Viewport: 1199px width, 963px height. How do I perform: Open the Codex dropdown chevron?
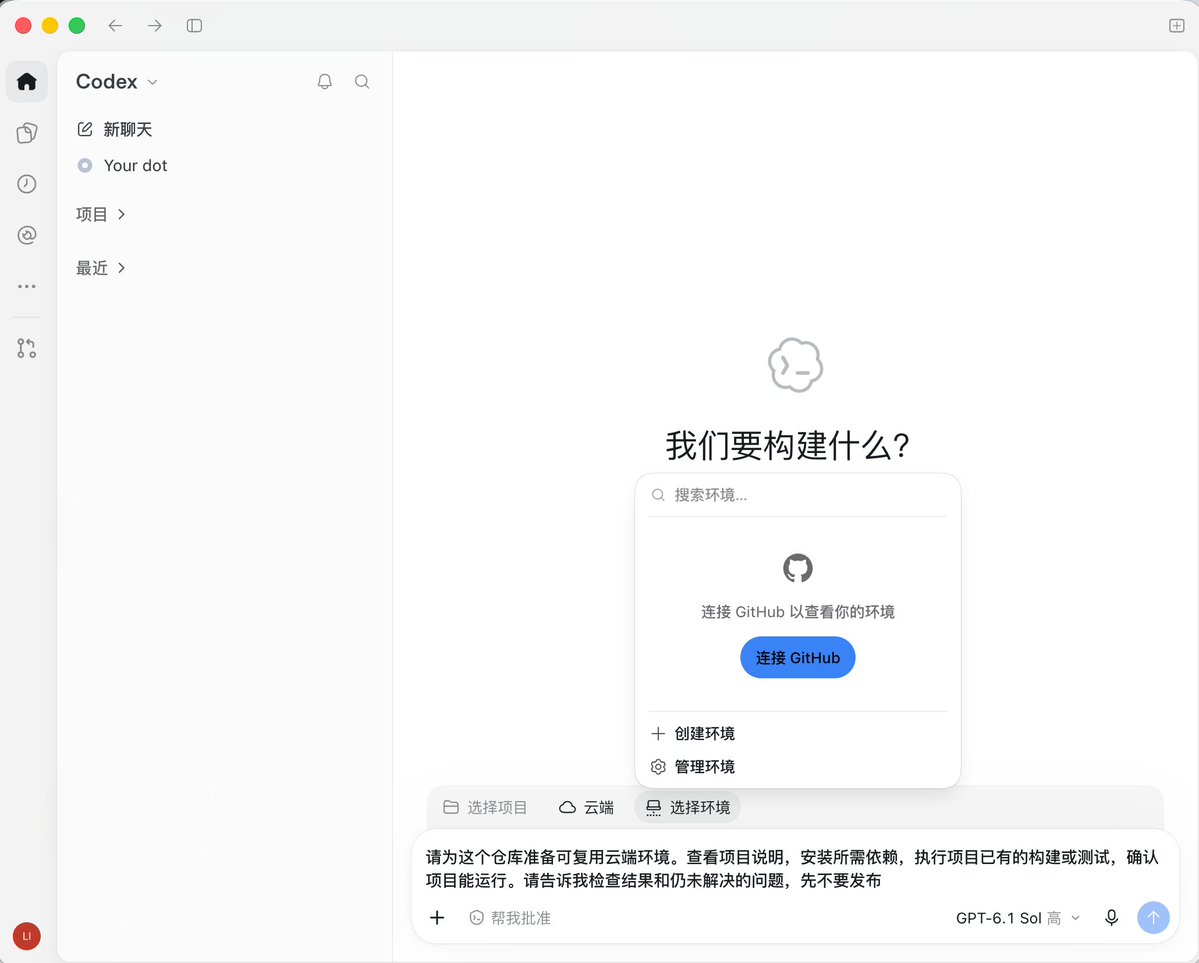[x=153, y=82]
